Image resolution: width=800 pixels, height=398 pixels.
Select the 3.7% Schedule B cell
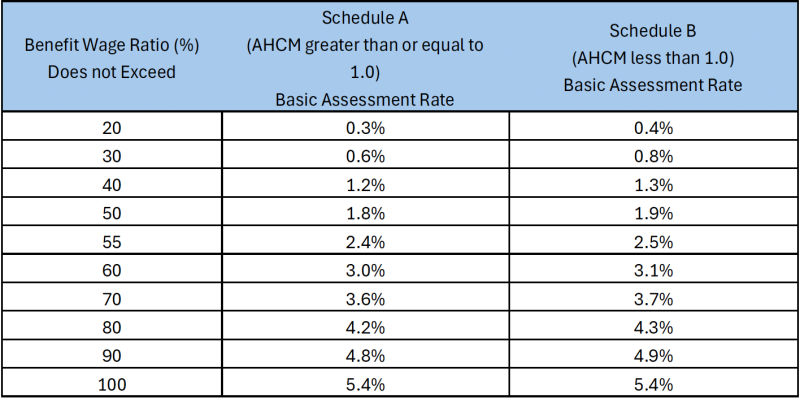click(653, 297)
